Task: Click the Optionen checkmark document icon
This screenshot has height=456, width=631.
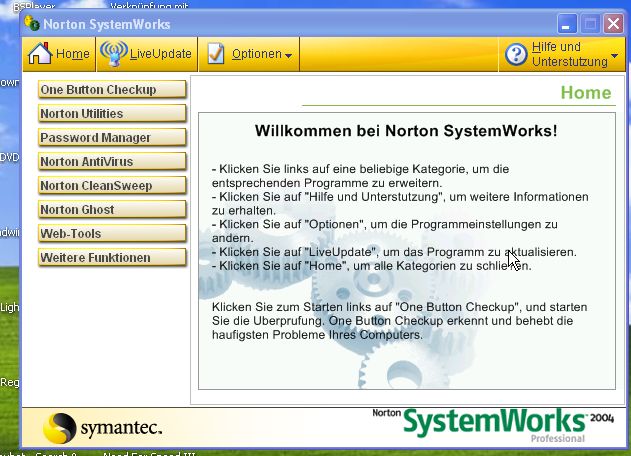Action: (x=216, y=54)
